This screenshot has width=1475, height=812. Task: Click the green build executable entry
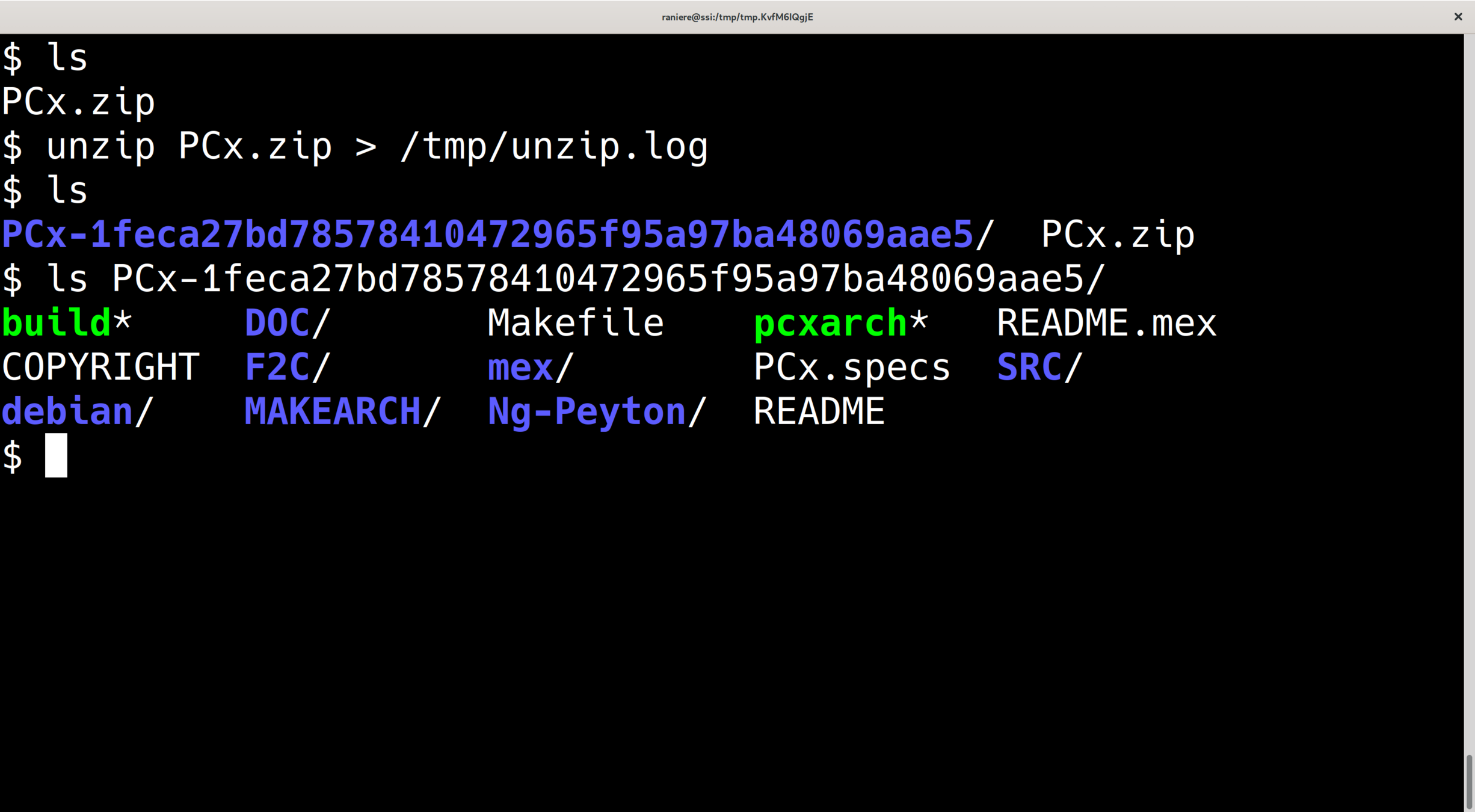[57, 323]
